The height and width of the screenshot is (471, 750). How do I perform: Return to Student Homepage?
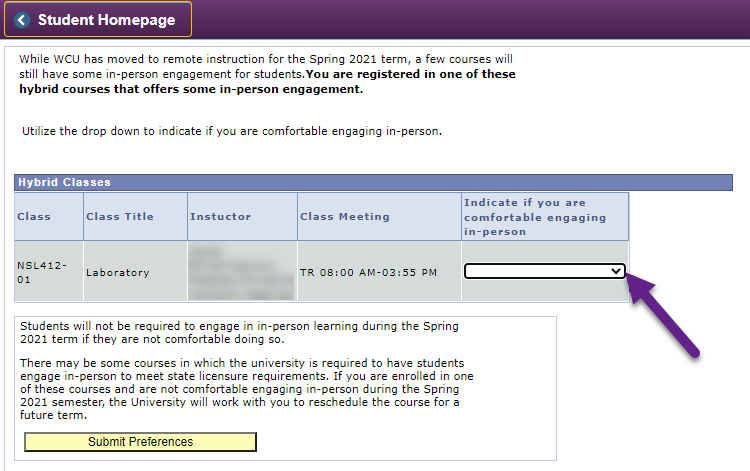pos(105,19)
